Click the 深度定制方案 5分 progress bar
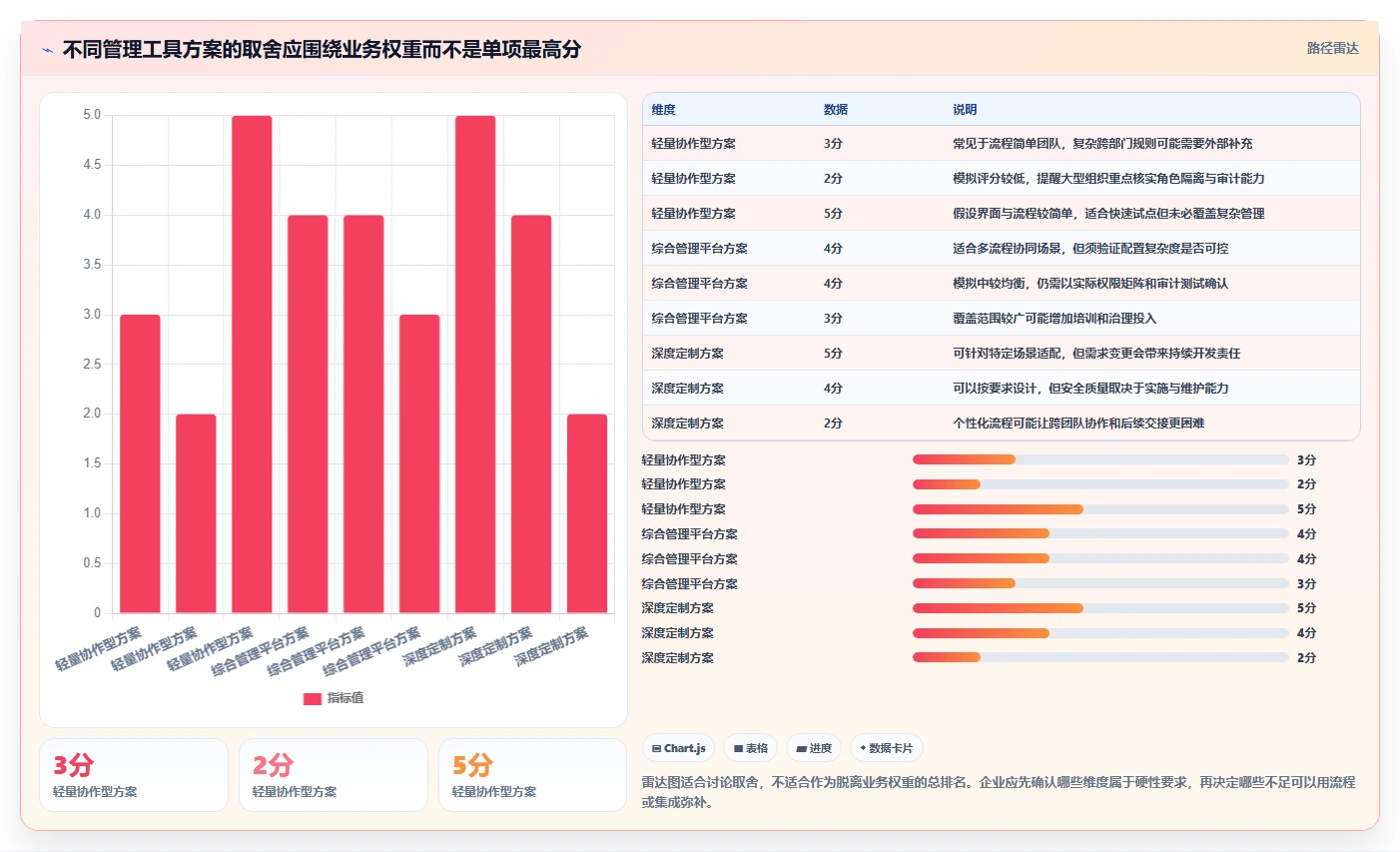This screenshot has width=1400, height=852. pos(1100,608)
